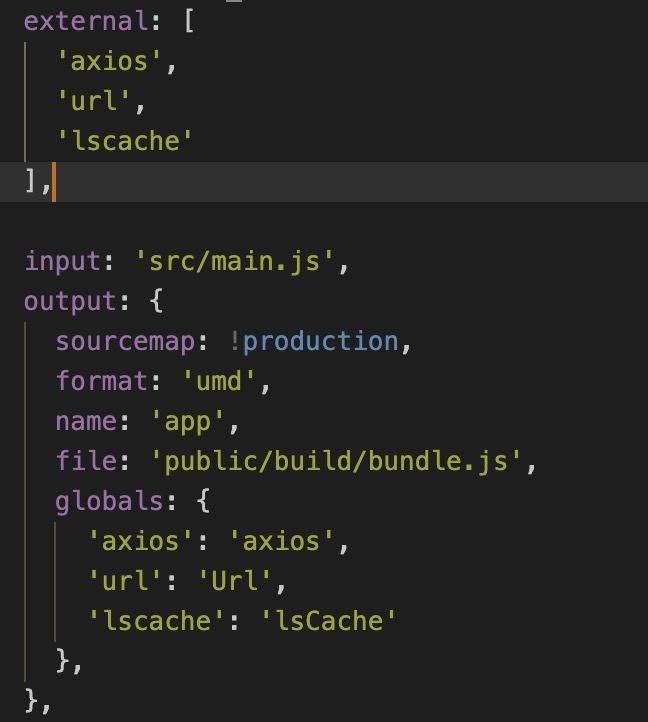This screenshot has width=648, height=722.
Task: Click the final closing brace of output
Action: 31,700
